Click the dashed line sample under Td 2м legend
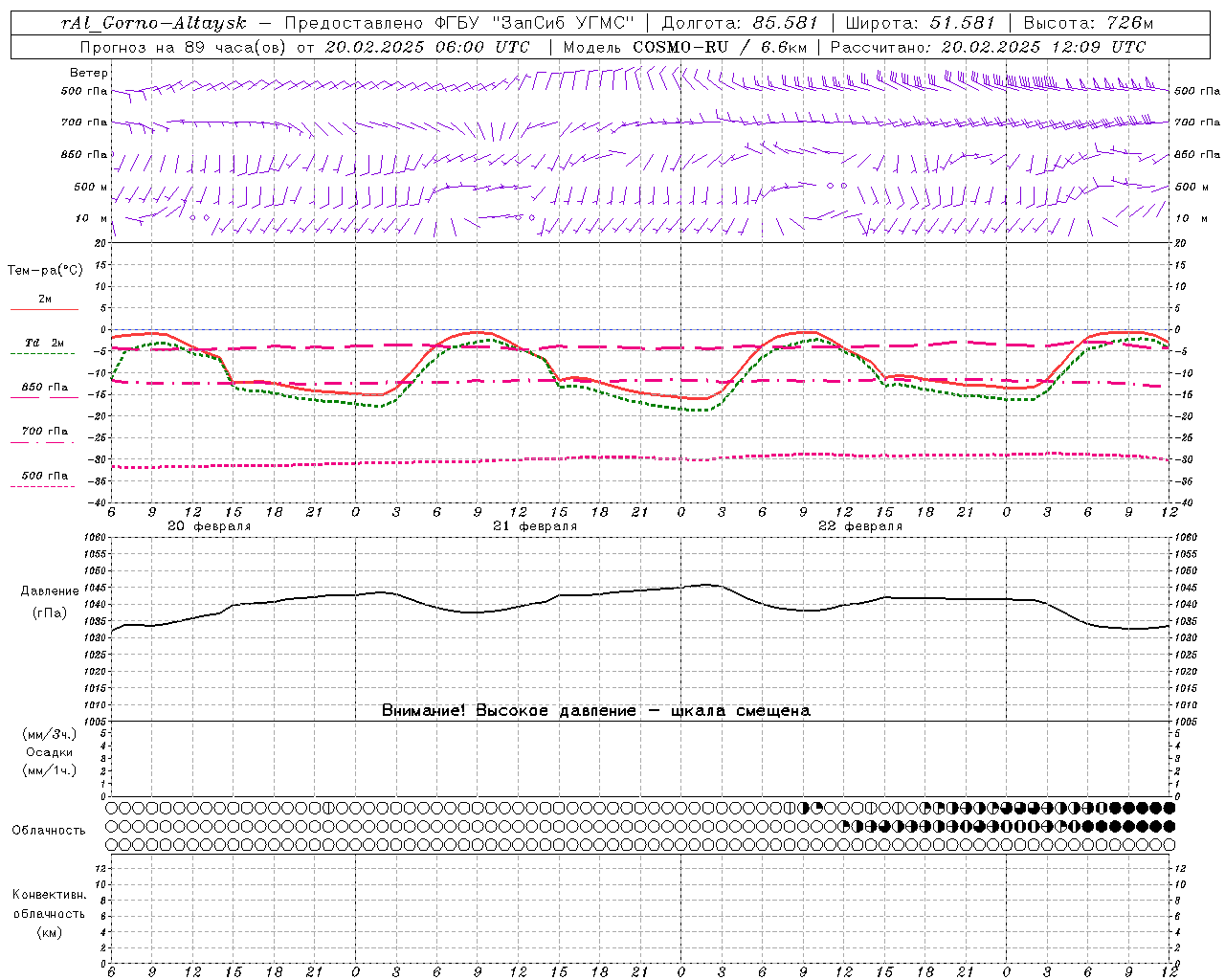 click(42, 353)
